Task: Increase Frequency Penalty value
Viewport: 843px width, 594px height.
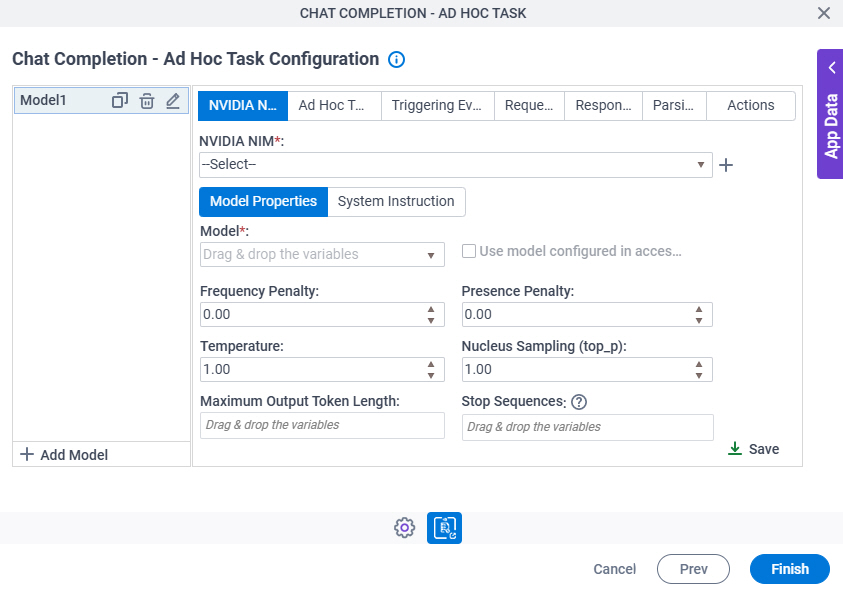Action: 431,310
